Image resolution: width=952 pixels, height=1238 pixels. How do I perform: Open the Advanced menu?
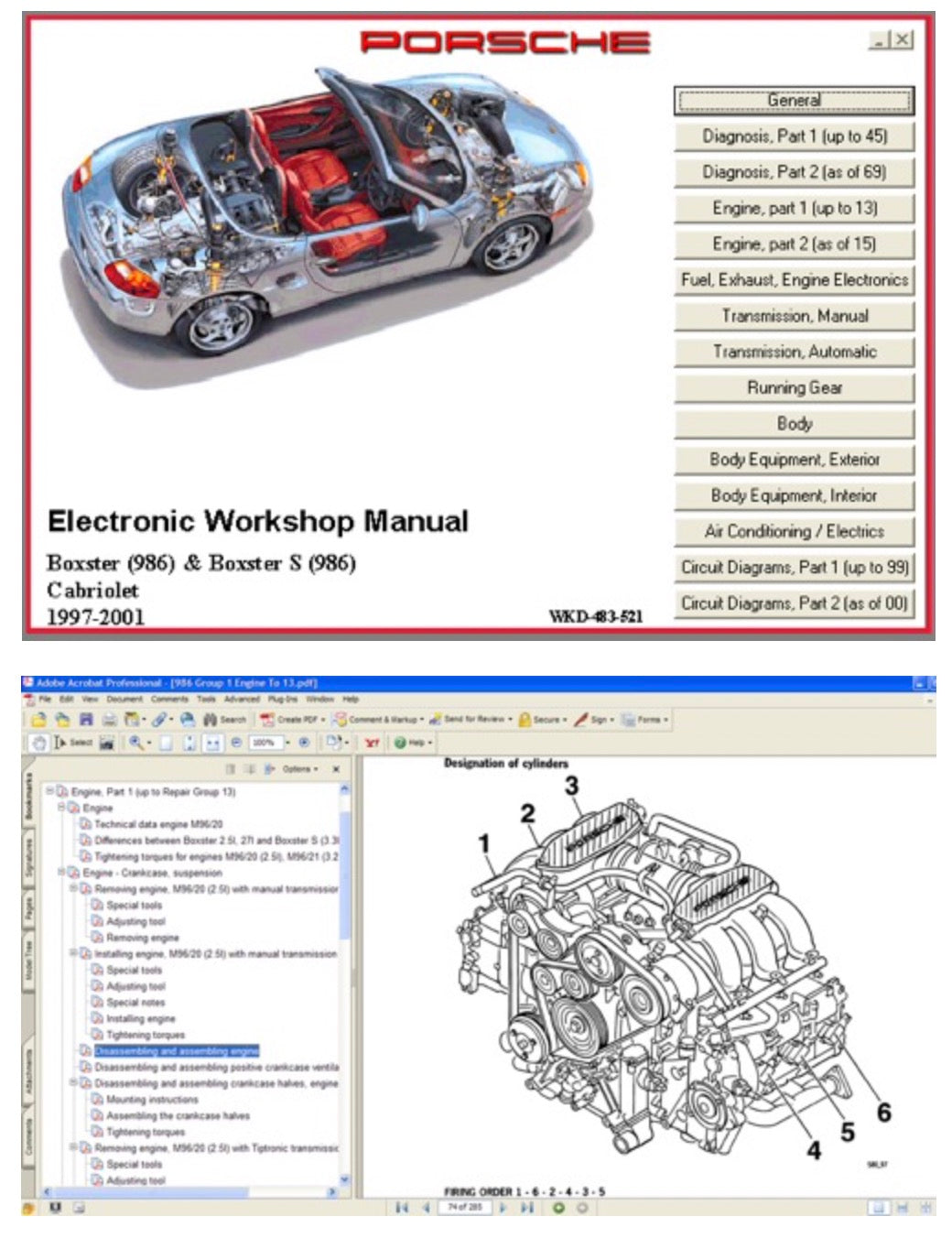click(x=242, y=699)
